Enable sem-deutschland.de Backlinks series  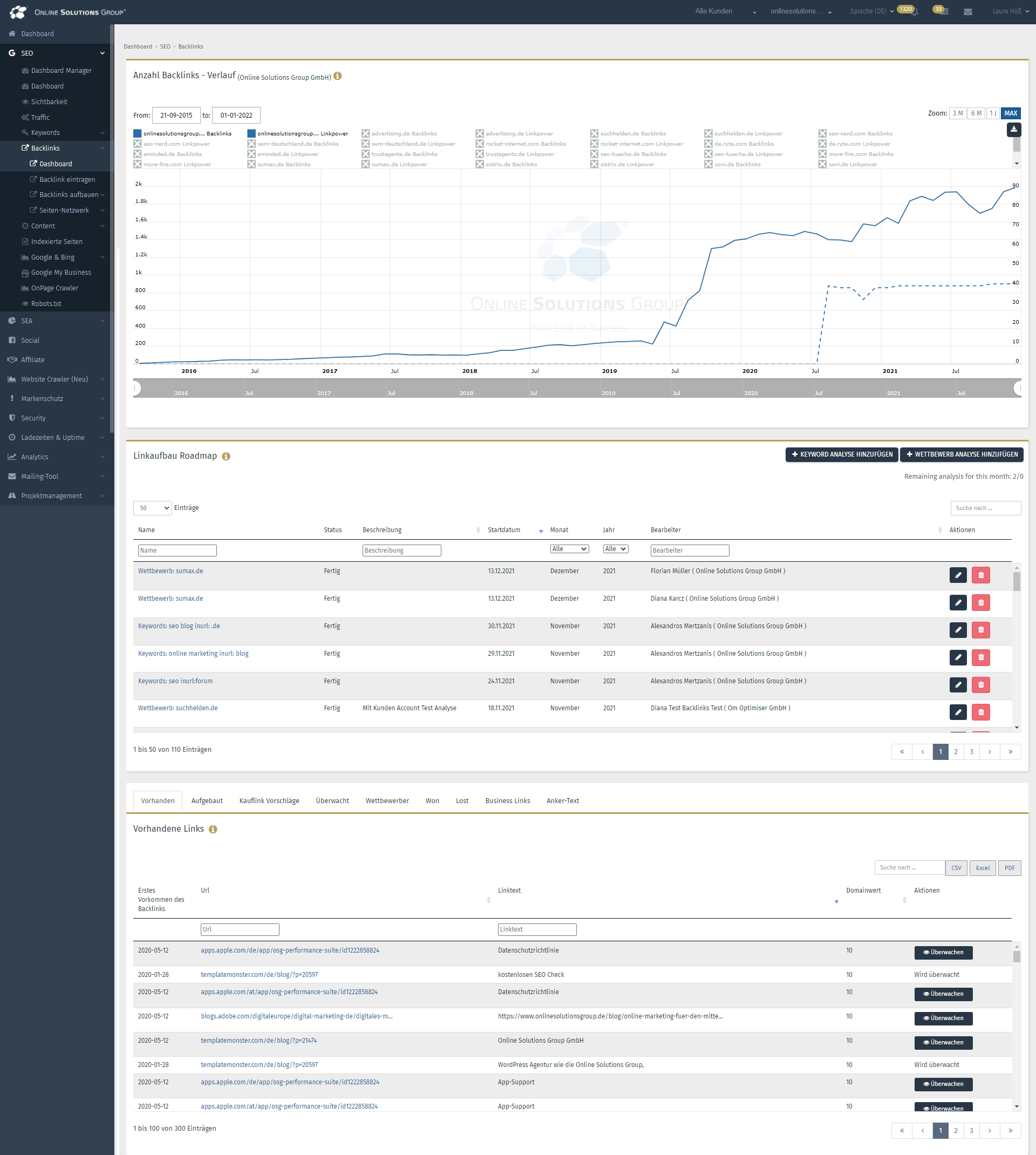pyautogui.click(x=293, y=144)
